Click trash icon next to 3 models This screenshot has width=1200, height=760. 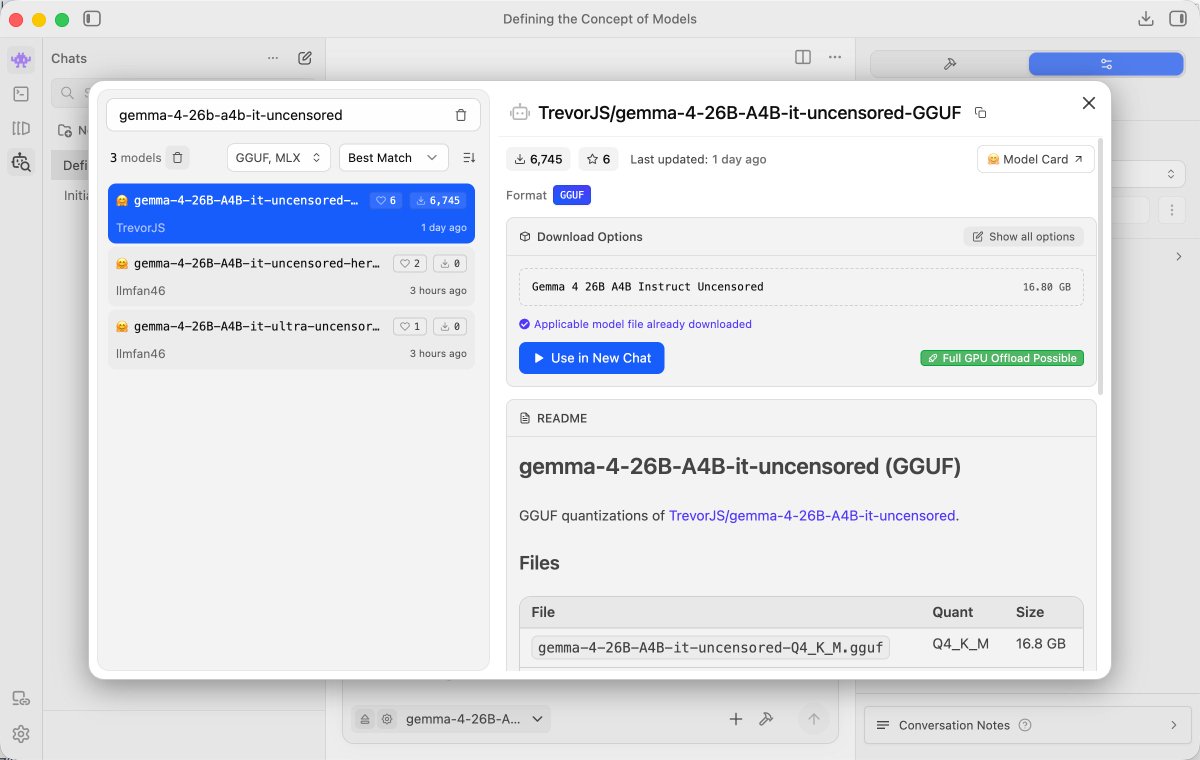coord(177,158)
